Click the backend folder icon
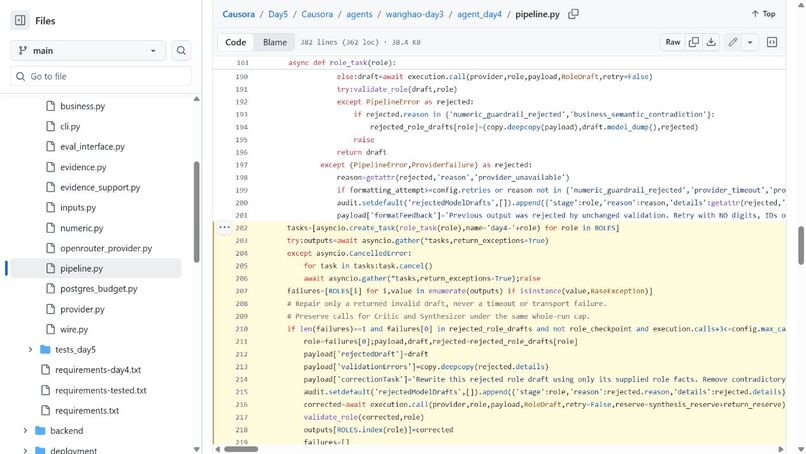The height and width of the screenshot is (454, 806). pos(40,431)
